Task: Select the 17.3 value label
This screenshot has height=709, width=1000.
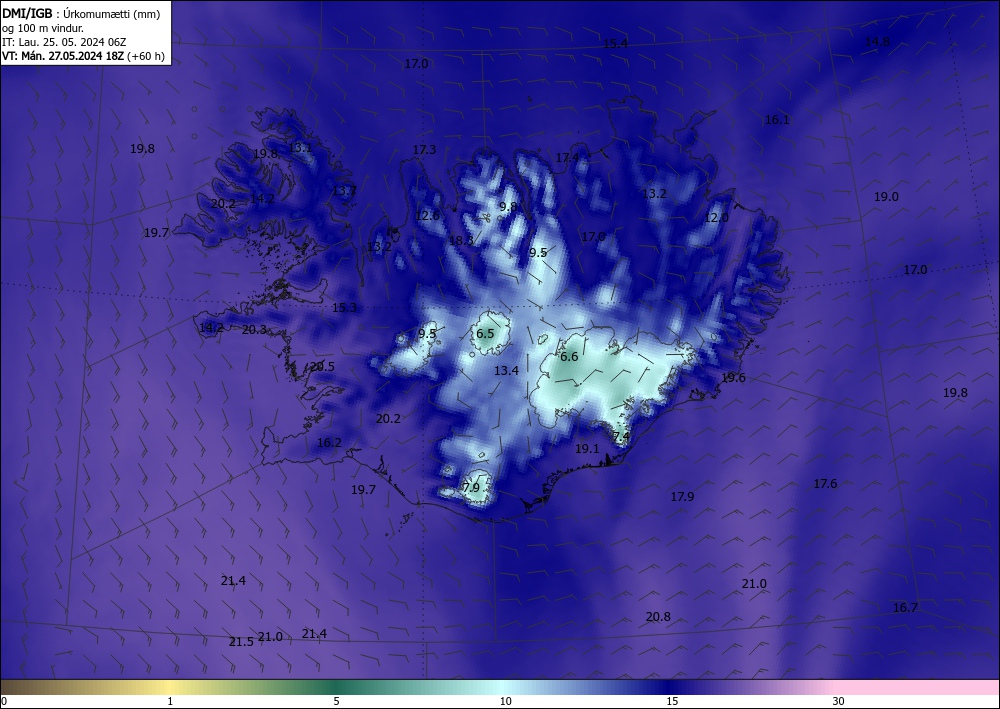Action: point(424,149)
